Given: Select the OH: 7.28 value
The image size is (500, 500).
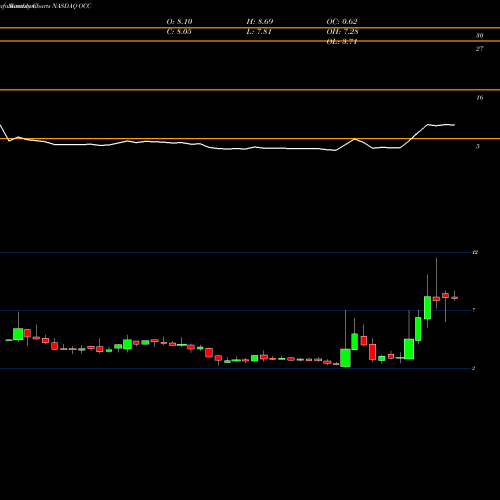Looking at the screenshot, I should (342, 32).
